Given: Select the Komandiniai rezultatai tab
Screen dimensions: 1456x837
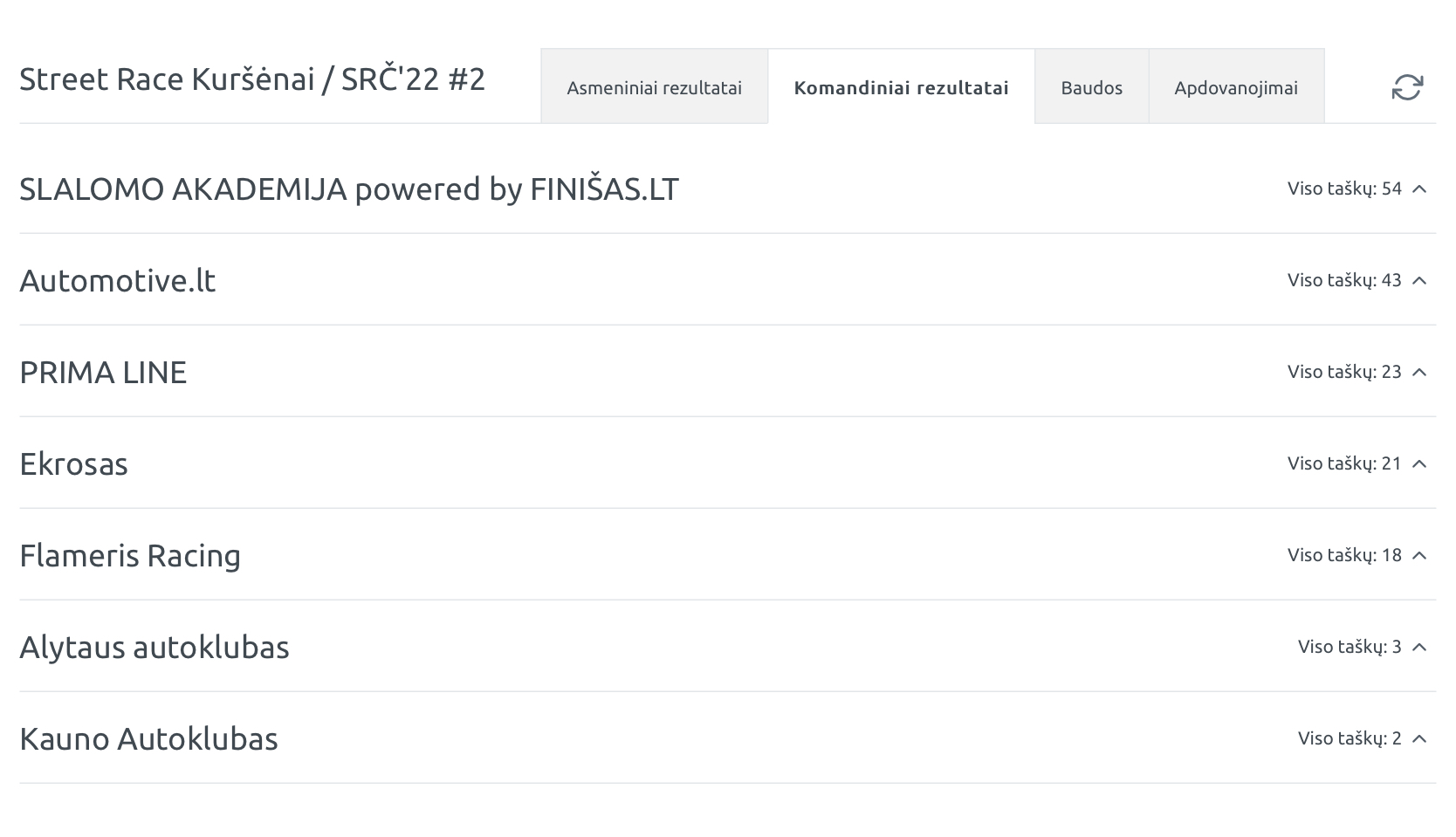Looking at the screenshot, I should (x=901, y=87).
